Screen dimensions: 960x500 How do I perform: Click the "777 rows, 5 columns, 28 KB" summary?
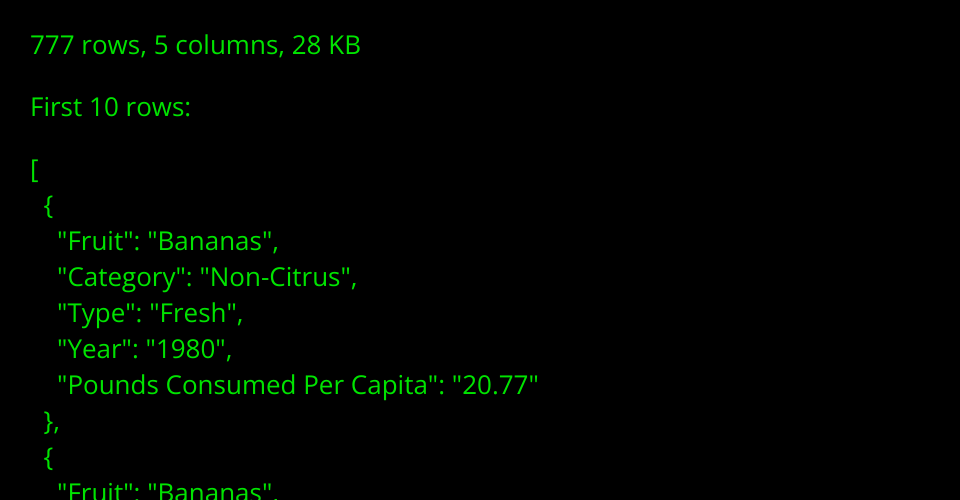195,45
